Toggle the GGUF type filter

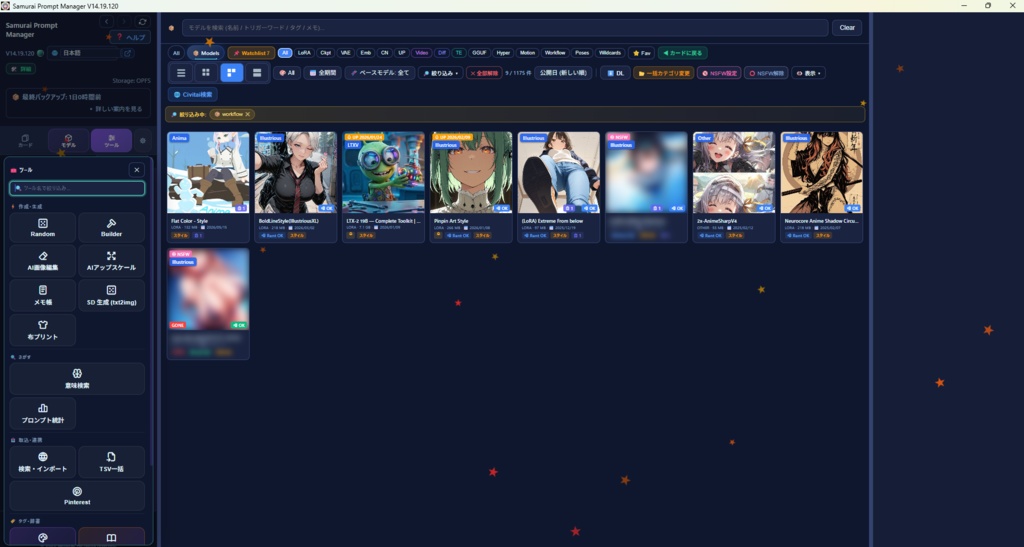pos(479,53)
